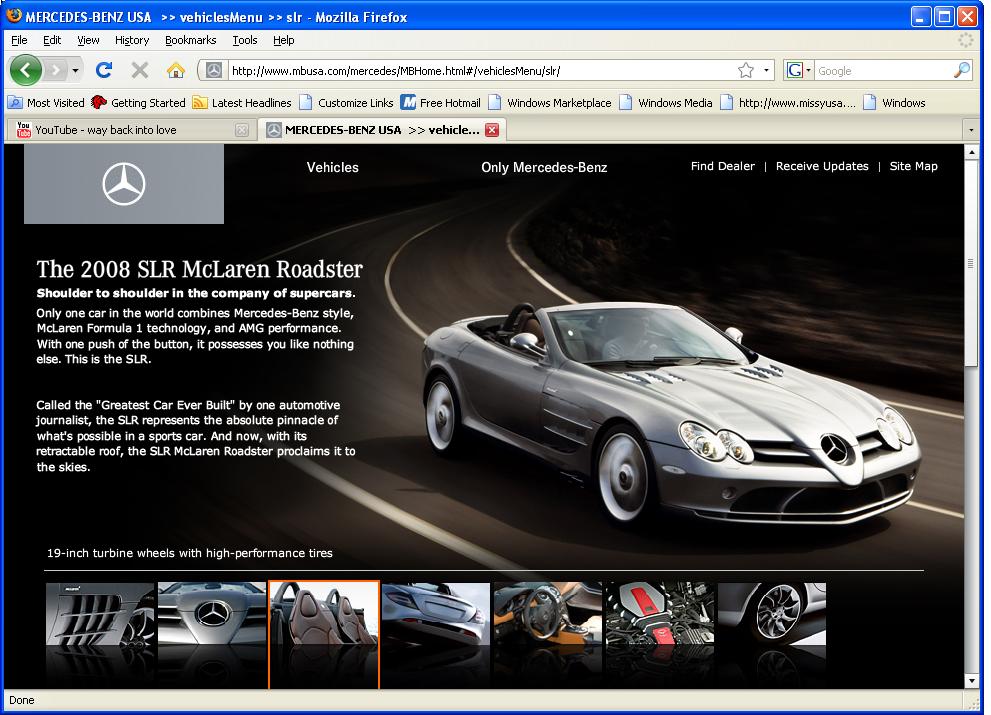Click the Stop loading X icon
This screenshot has width=991, height=715.
point(140,70)
